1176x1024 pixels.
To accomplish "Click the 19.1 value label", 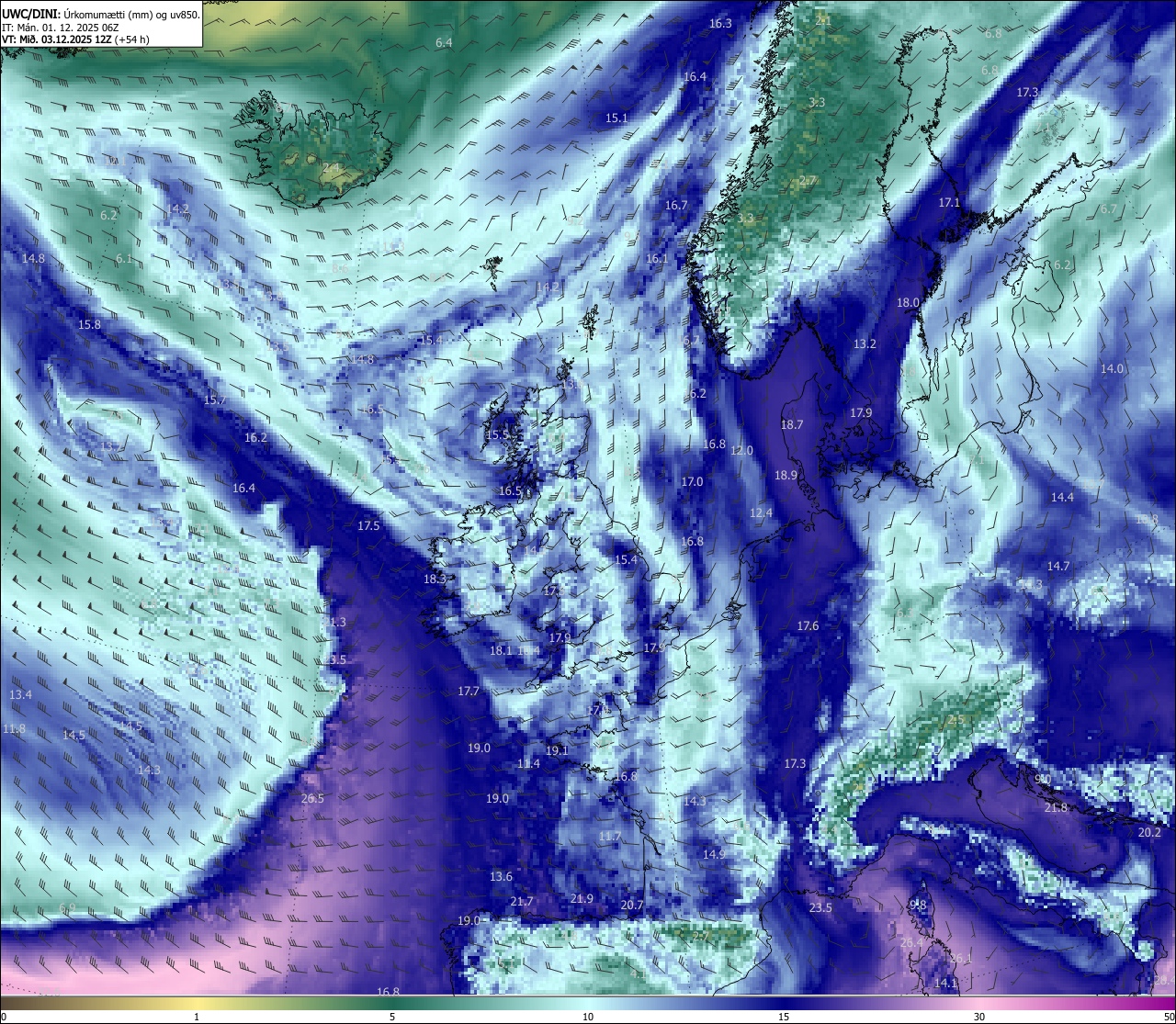I will 557,751.
